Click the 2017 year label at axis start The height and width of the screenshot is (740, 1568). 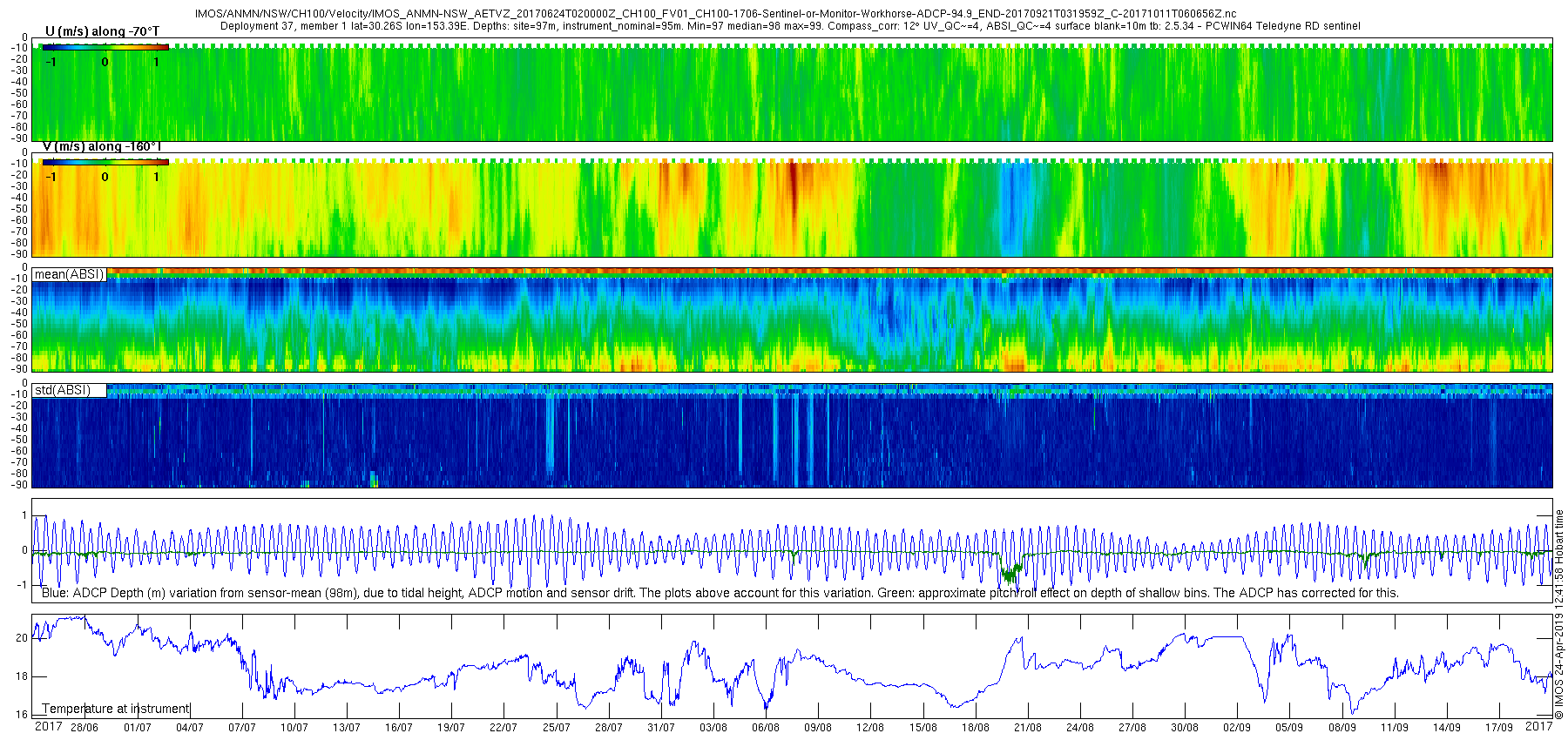(x=48, y=727)
